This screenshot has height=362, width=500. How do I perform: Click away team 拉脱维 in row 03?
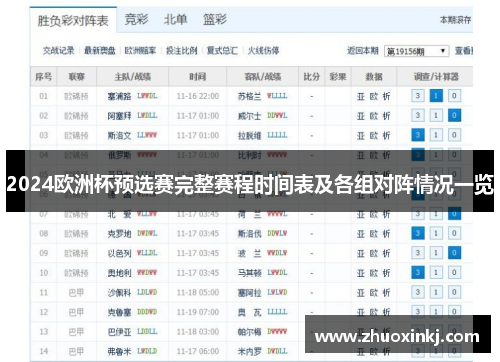[249, 136]
